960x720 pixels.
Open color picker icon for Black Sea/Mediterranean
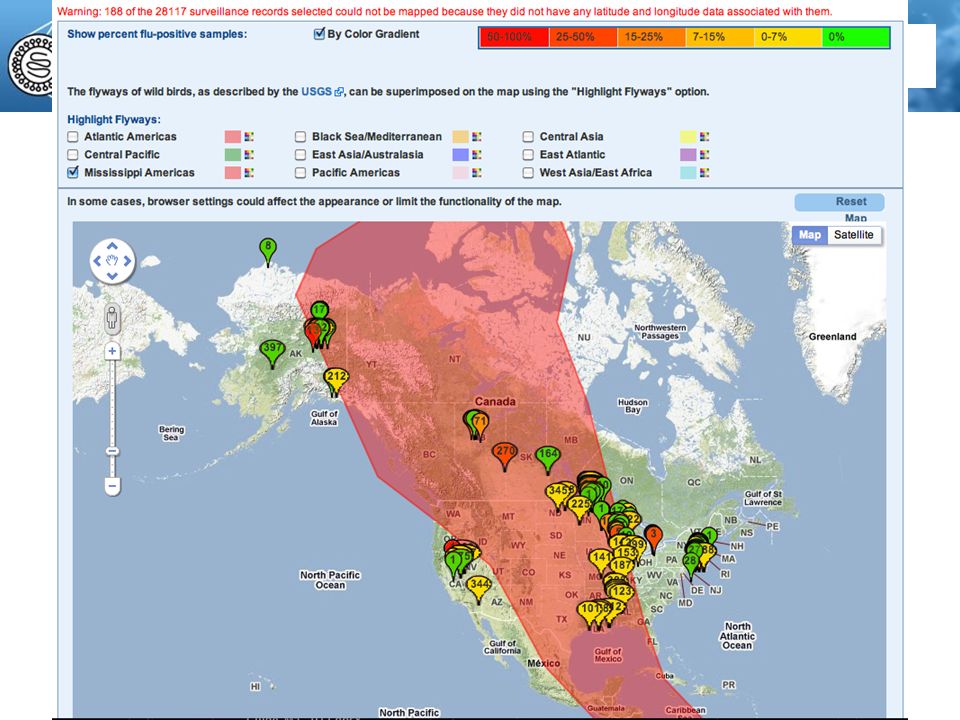[x=476, y=137]
